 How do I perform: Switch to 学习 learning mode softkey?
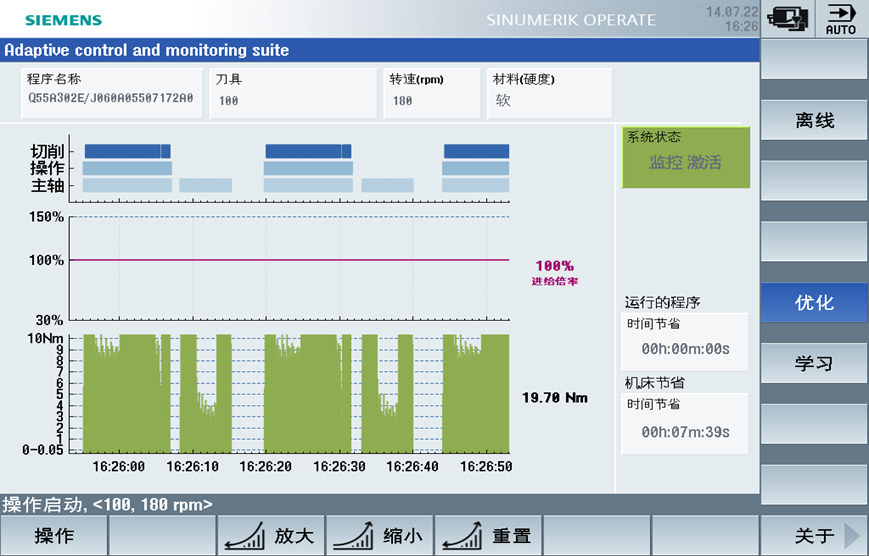coord(814,363)
